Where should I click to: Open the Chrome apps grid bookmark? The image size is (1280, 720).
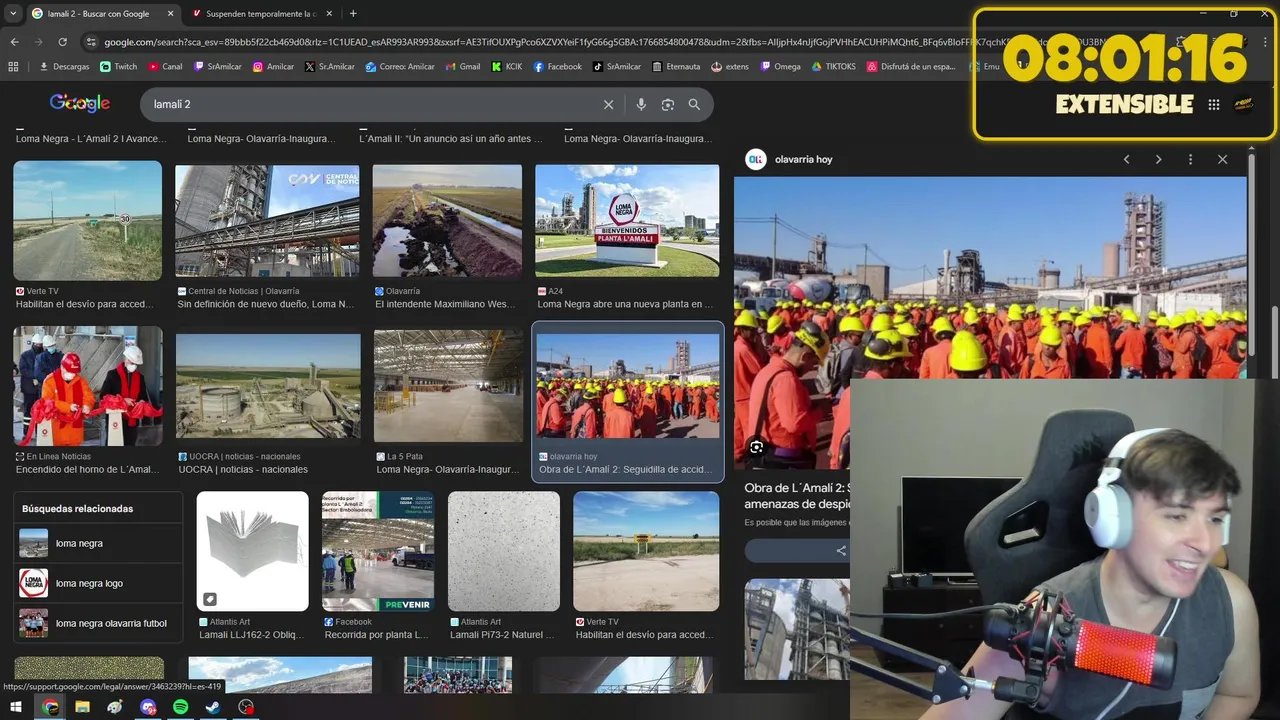(x=13, y=67)
